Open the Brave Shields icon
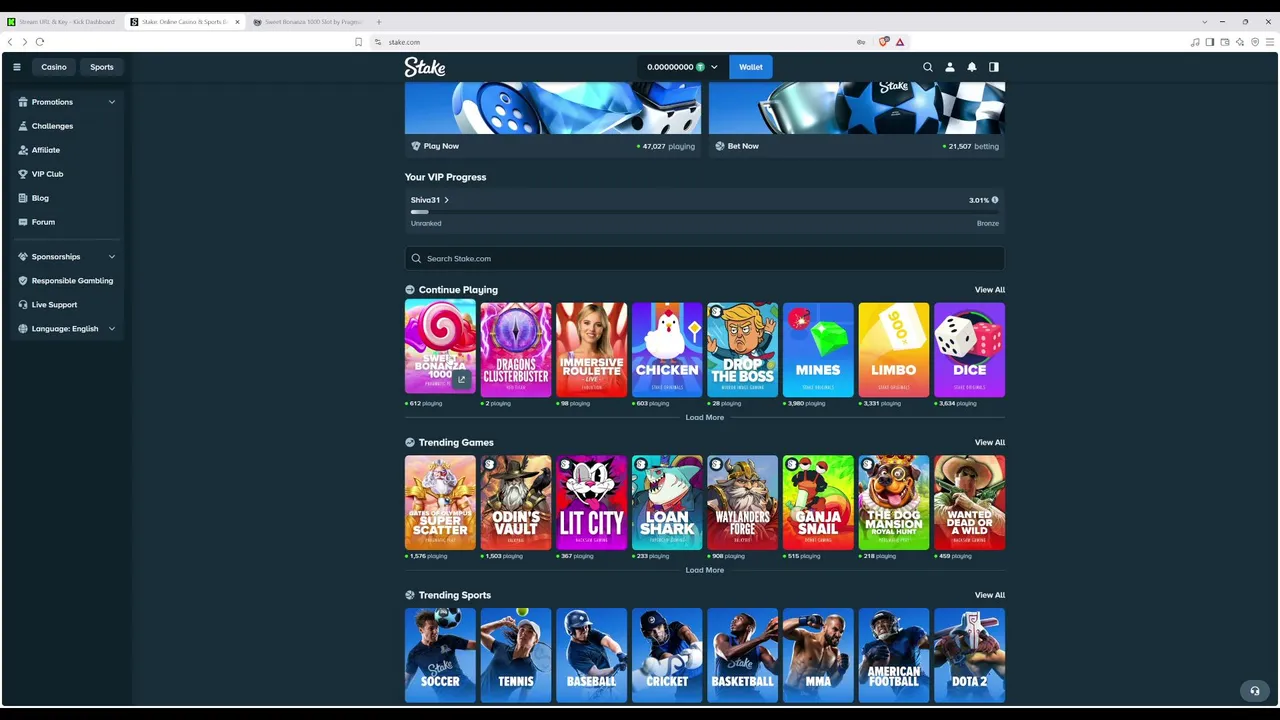This screenshot has width=1280, height=720. point(884,42)
